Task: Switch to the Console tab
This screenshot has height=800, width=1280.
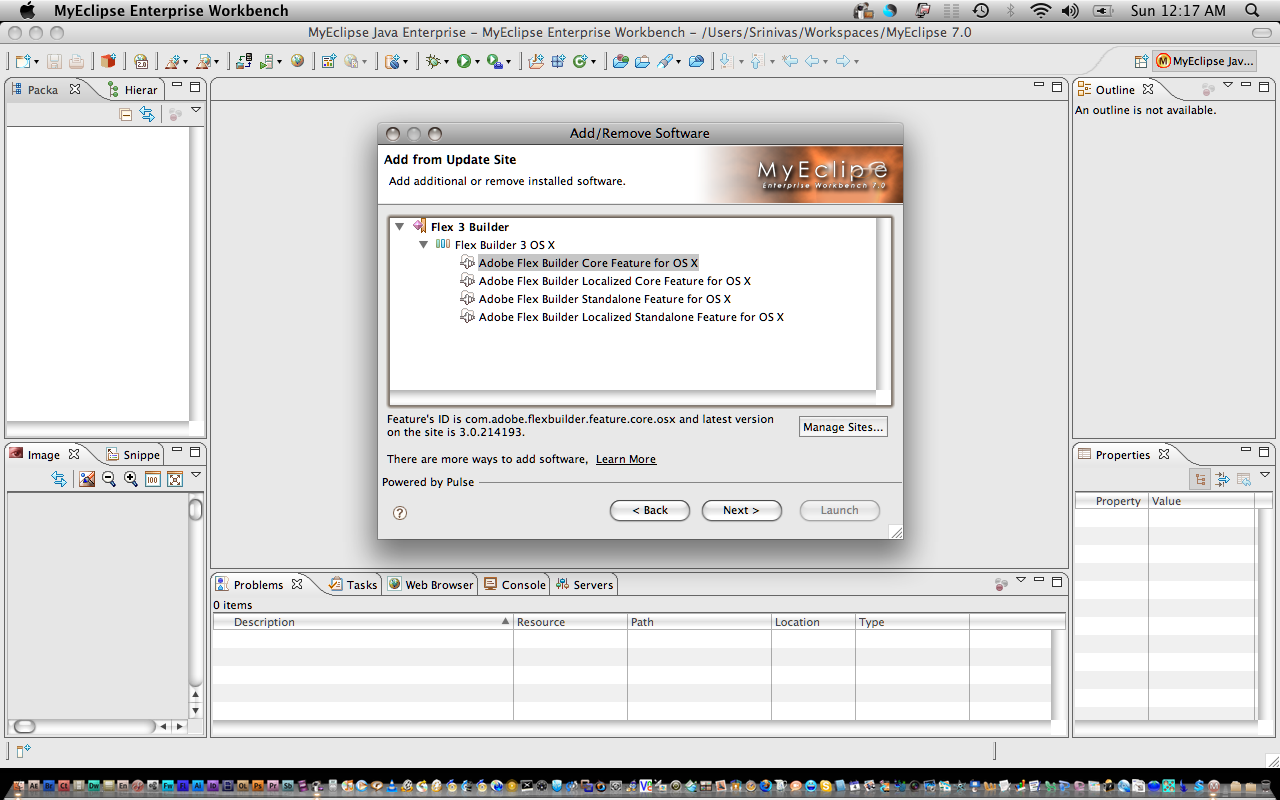Action: point(515,585)
